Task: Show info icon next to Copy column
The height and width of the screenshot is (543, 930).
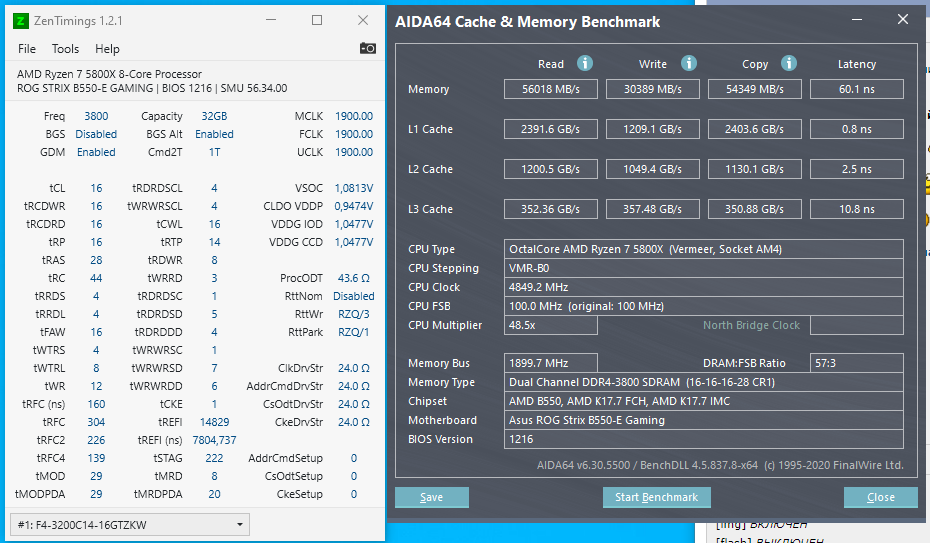Action: [x=789, y=63]
